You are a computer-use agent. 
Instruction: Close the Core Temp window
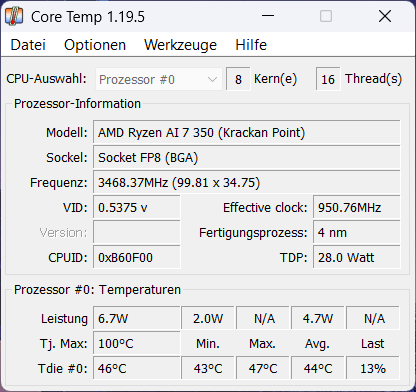pos(385,16)
